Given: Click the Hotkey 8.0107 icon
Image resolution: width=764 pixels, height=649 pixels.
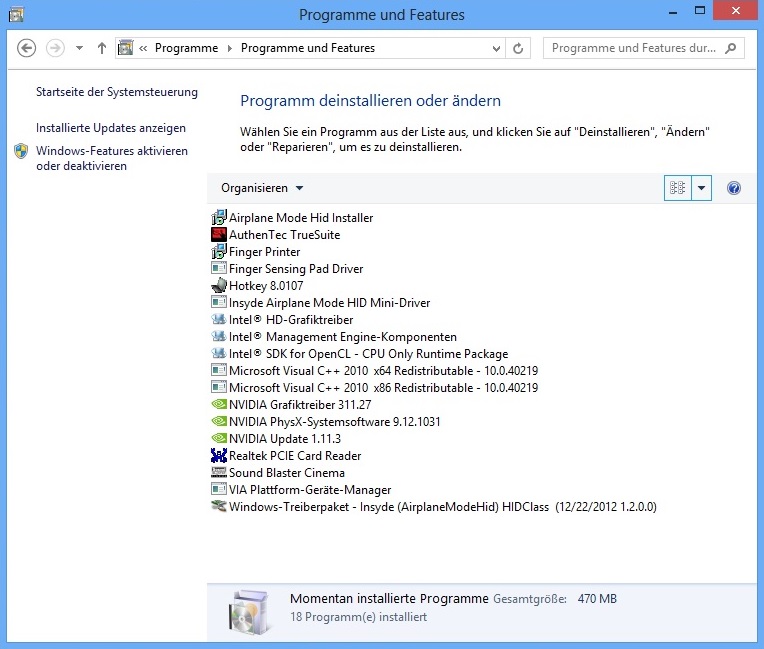Looking at the screenshot, I should [x=219, y=286].
